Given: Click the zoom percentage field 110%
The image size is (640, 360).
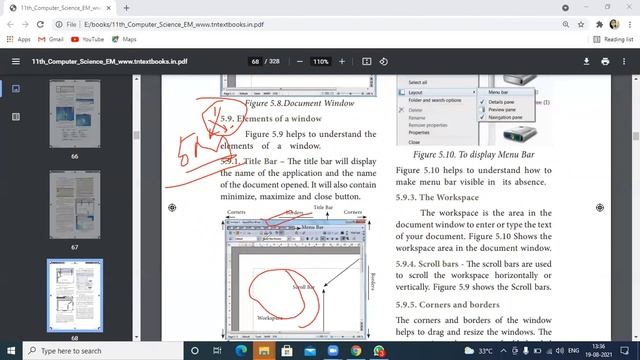Looking at the screenshot, I should pyautogui.click(x=320, y=62).
